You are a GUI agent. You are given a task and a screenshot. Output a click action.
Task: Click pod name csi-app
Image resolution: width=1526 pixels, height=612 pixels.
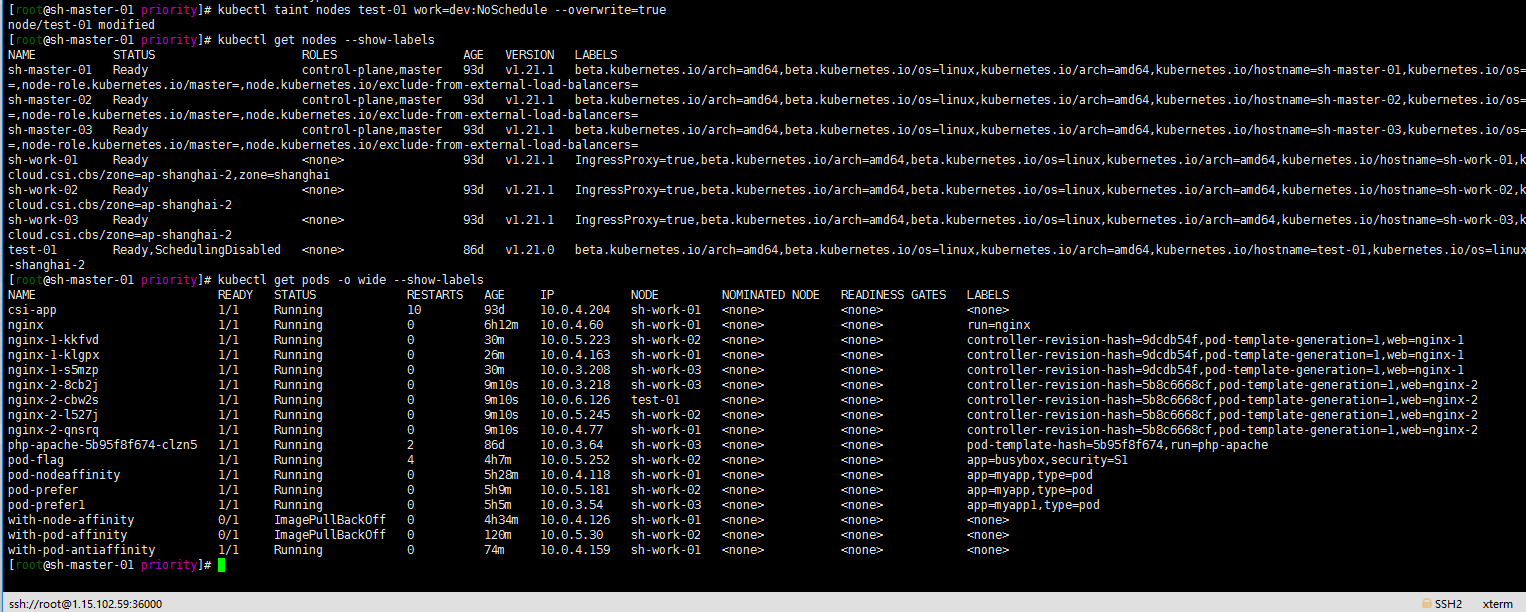click(31, 309)
